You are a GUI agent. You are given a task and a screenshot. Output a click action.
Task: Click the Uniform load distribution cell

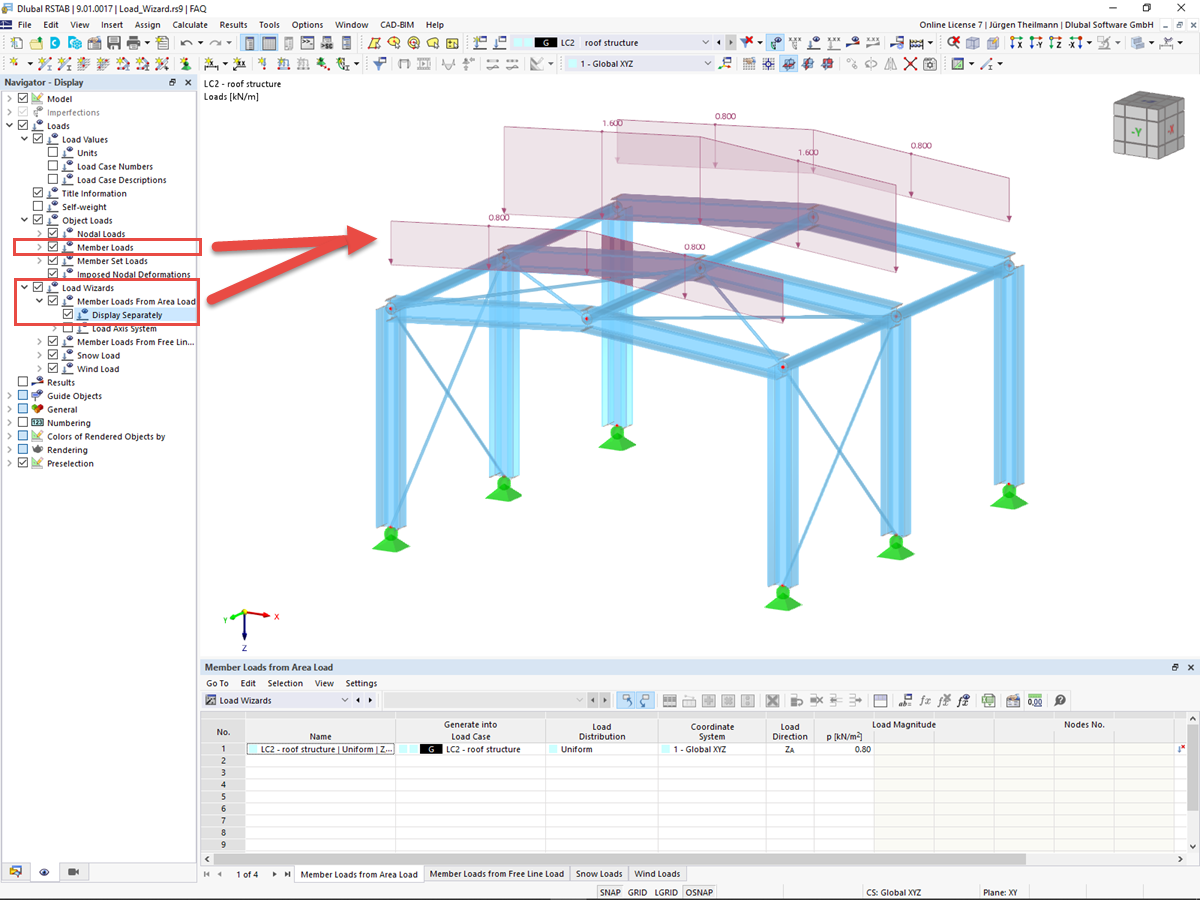point(602,749)
